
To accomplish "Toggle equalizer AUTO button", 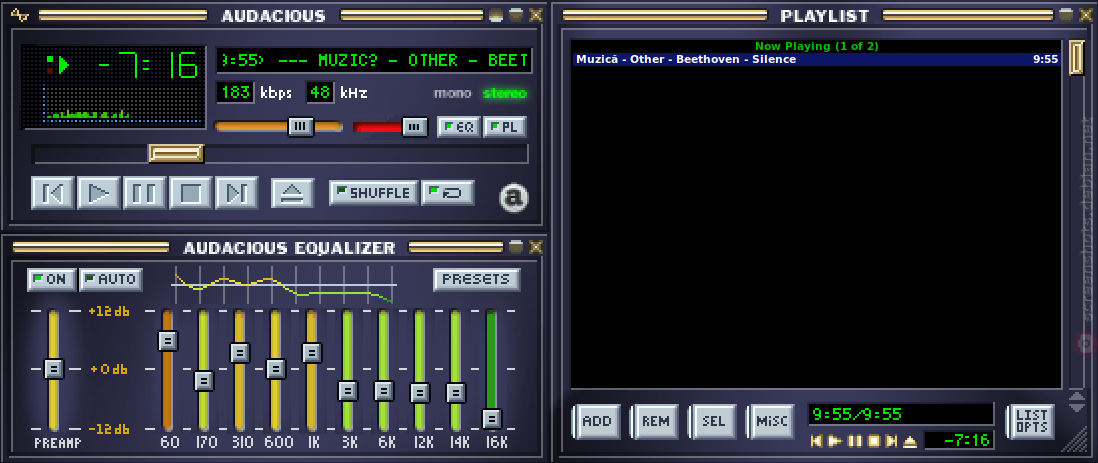I will [x=111, y=279].
